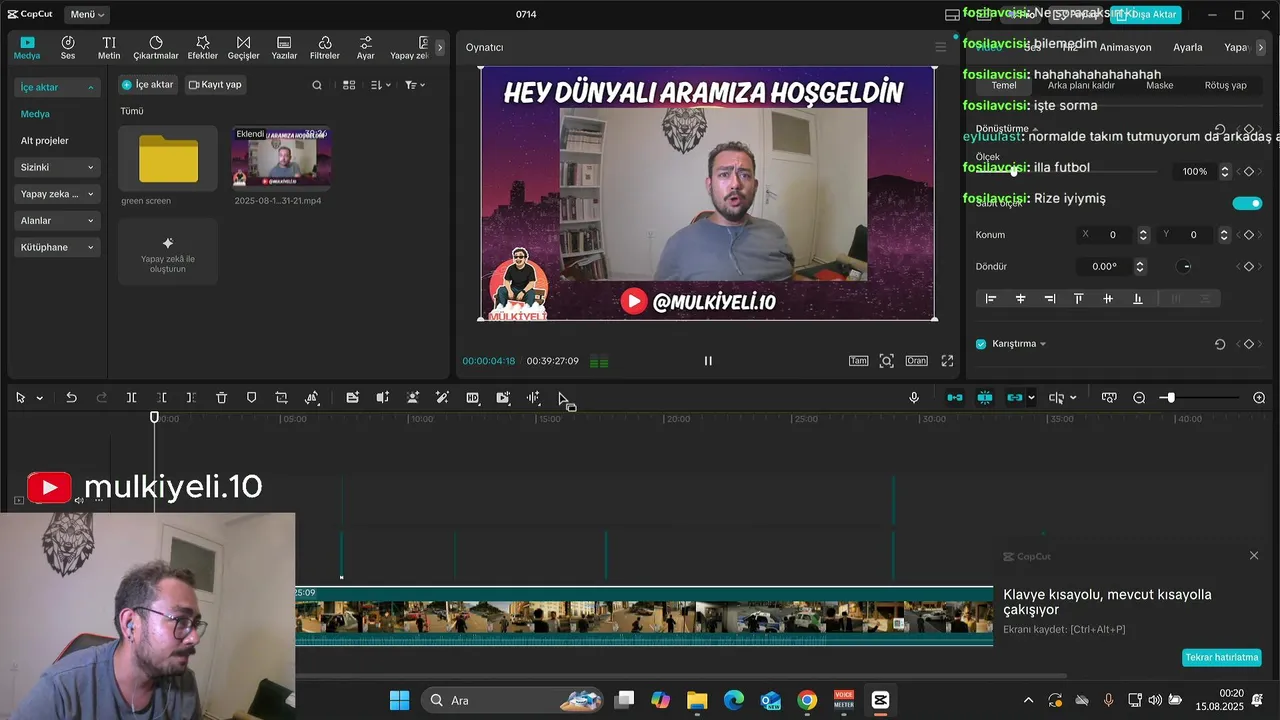
Task: Expand the Yapay zeka sidebar section
Action: [x=57, y=194]
